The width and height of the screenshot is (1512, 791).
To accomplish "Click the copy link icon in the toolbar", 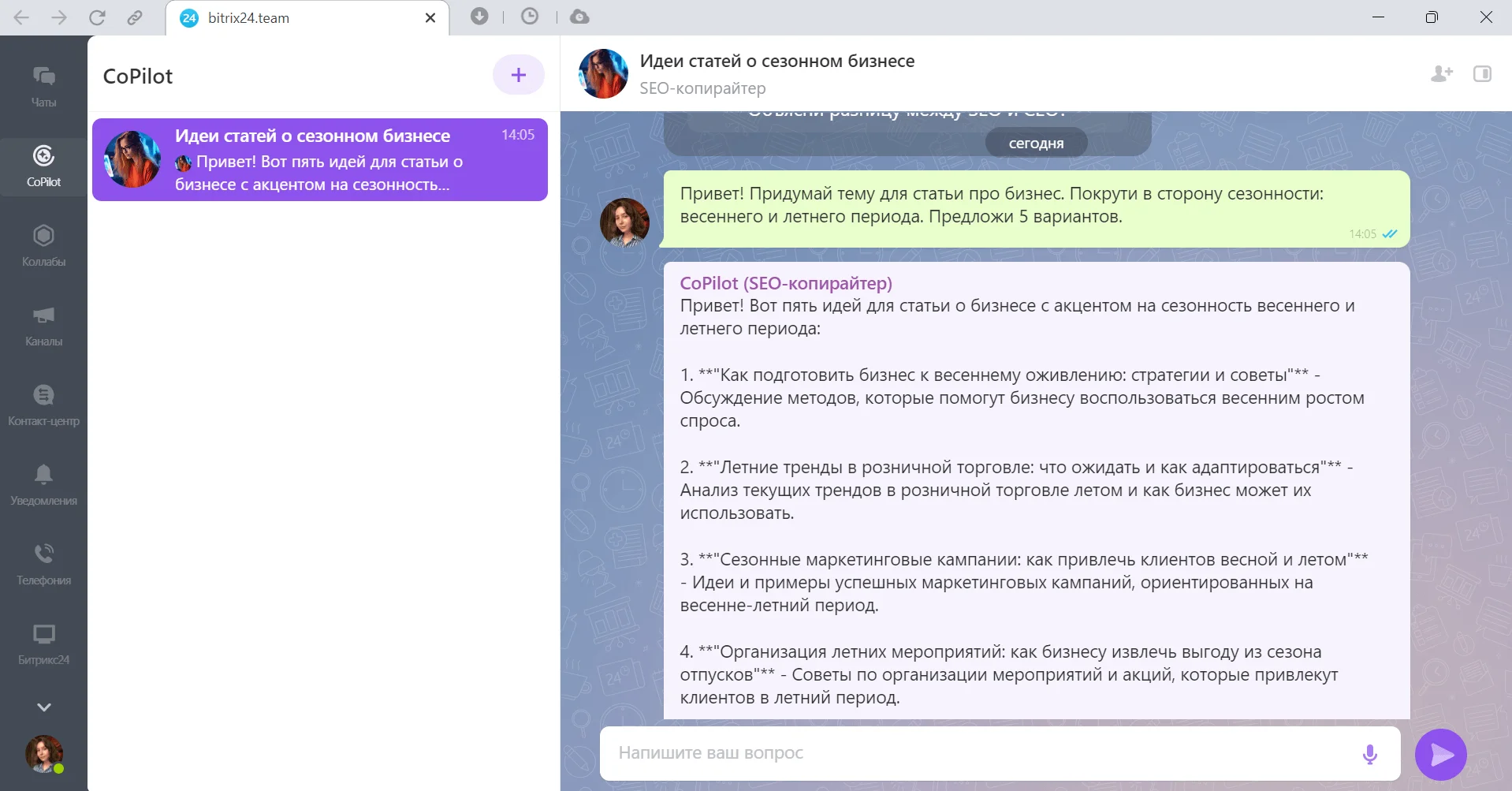I will point(135,17).
